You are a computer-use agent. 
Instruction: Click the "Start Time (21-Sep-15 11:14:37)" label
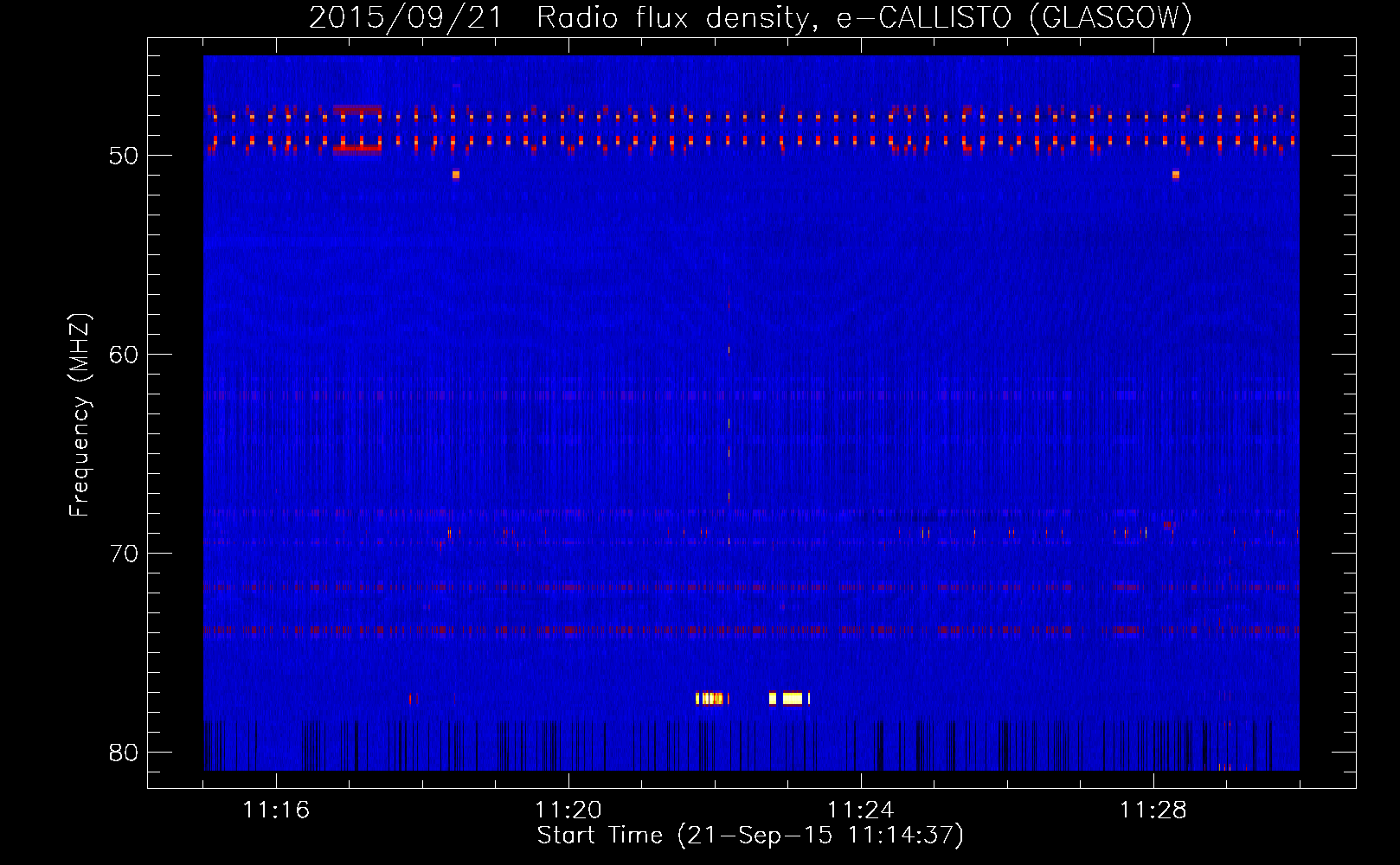coord(750,836)
